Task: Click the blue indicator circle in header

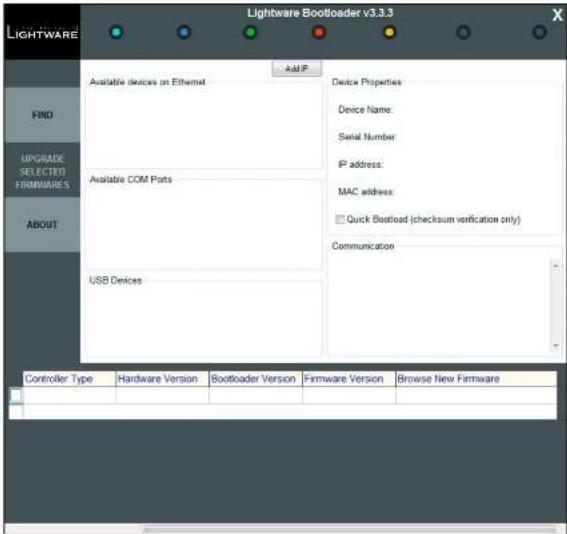Action: 184,33
